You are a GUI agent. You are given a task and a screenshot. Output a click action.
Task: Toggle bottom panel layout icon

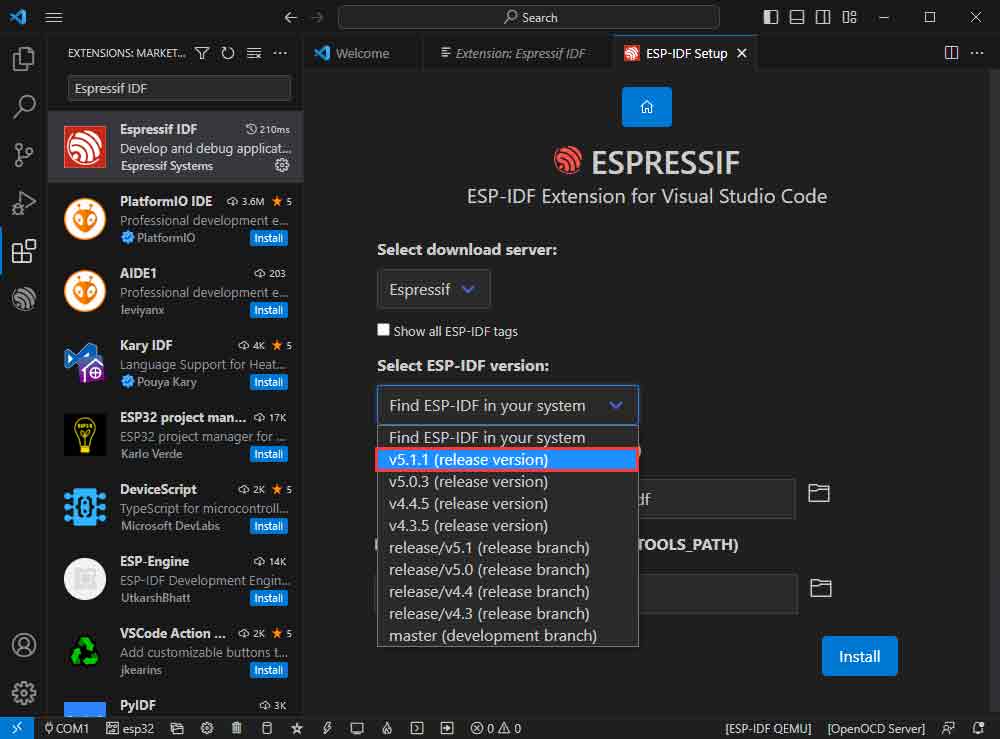797,17
